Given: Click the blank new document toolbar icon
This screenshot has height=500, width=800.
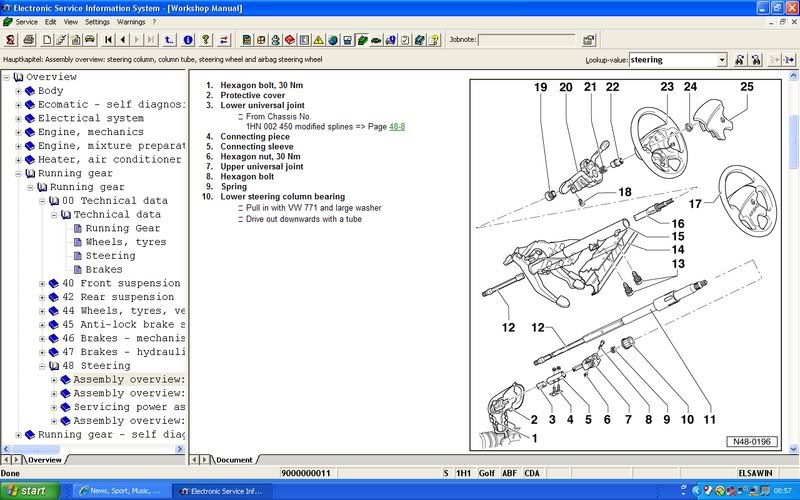Looking at the screenshot, I should (x=47, y=40).
